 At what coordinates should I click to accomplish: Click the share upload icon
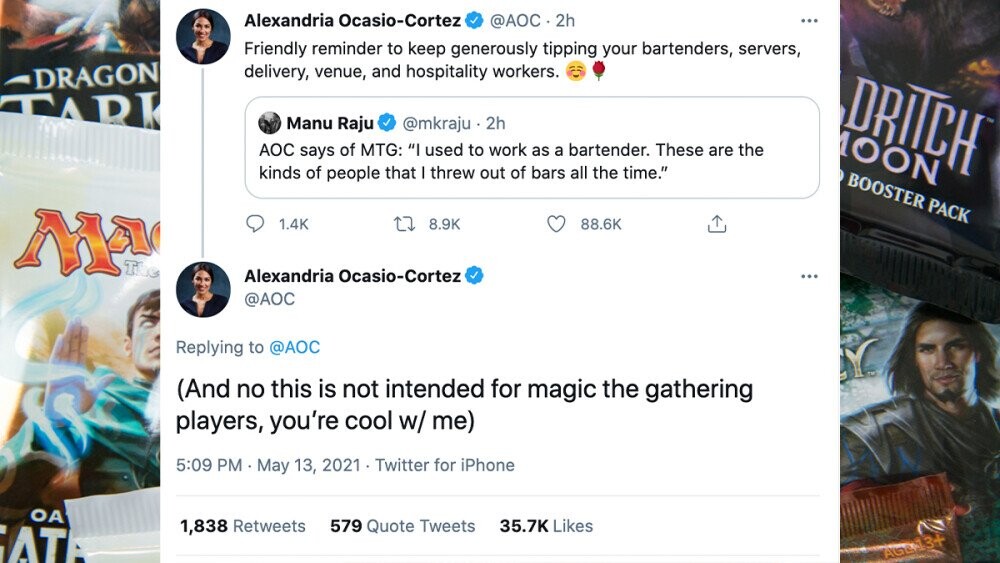coord(716,224)
